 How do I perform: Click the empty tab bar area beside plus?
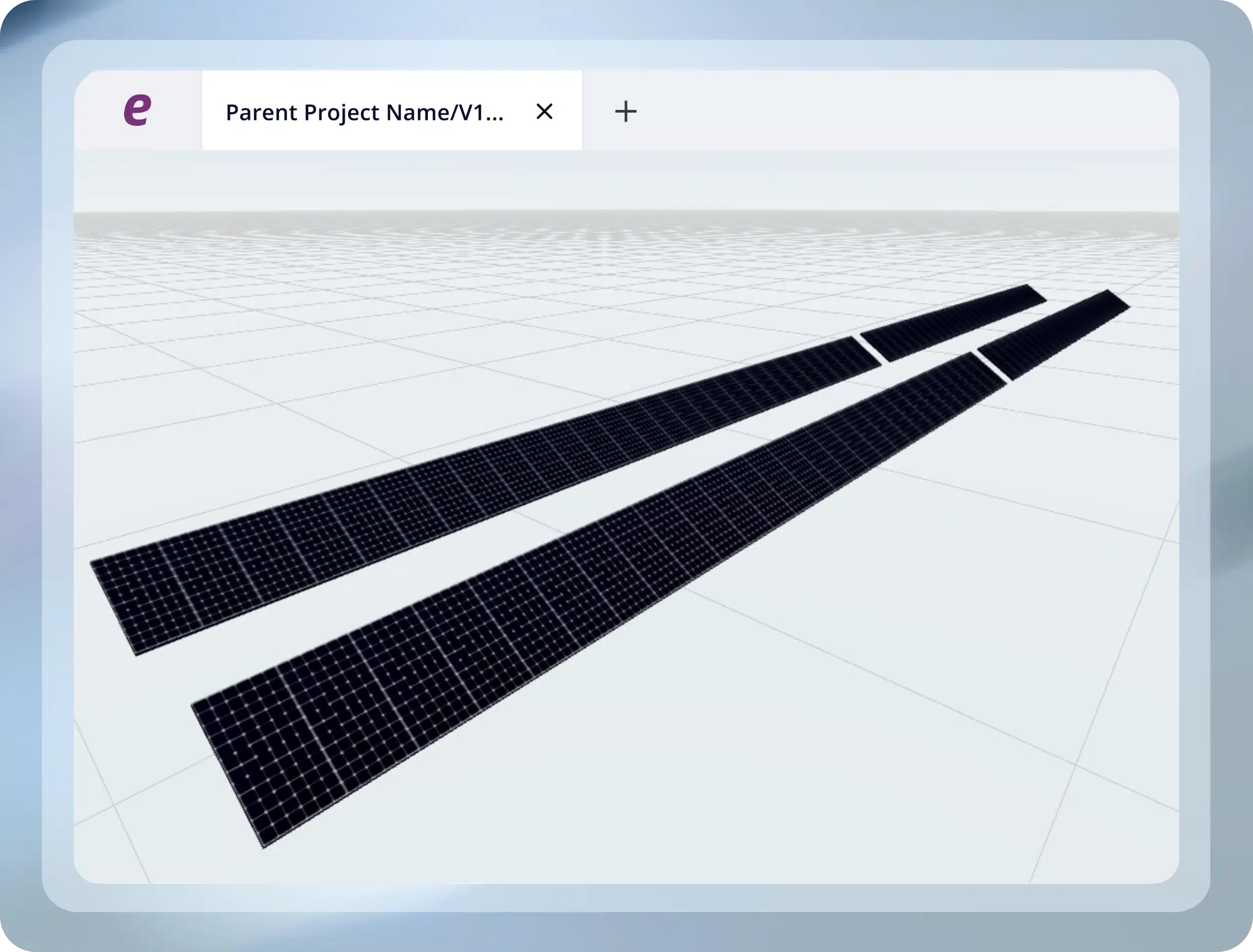point(907,111)
